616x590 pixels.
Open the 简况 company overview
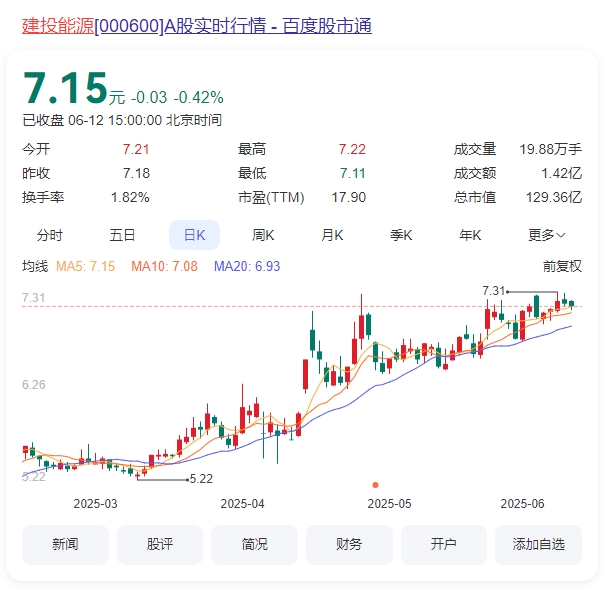pyautogui.click(x=254, y=545)
